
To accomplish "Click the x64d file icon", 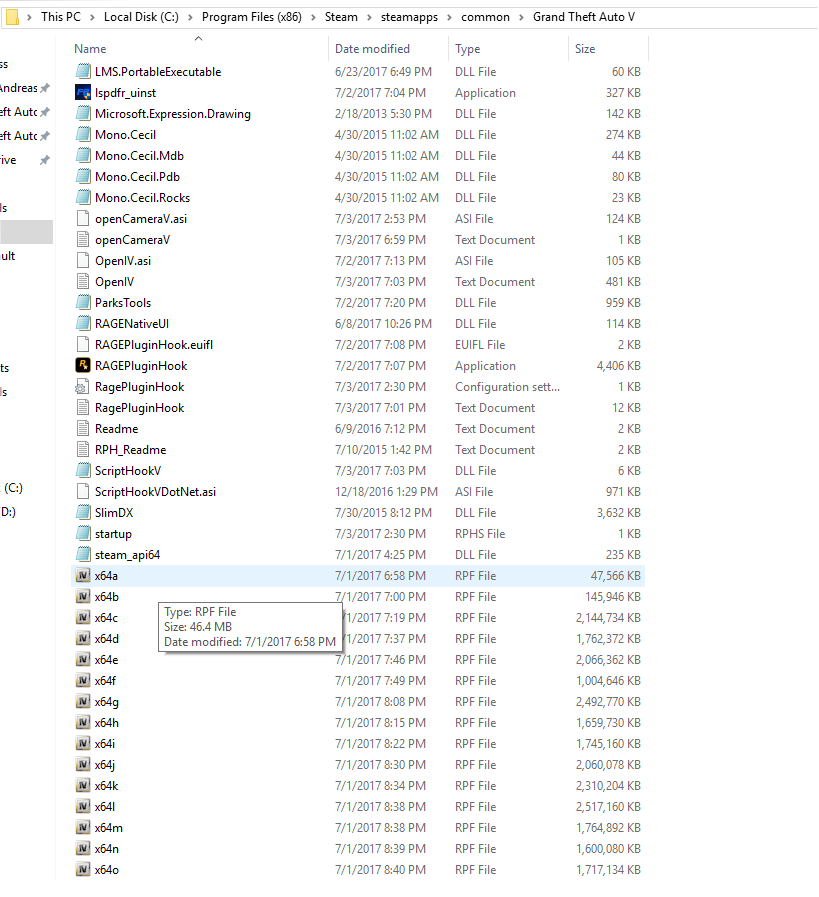I will (83, 638).
